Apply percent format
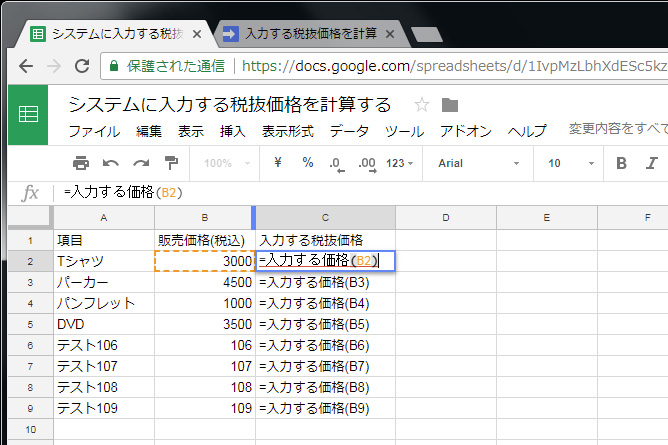668x445 pixels. pyautogui.click(x=308, y=162)
